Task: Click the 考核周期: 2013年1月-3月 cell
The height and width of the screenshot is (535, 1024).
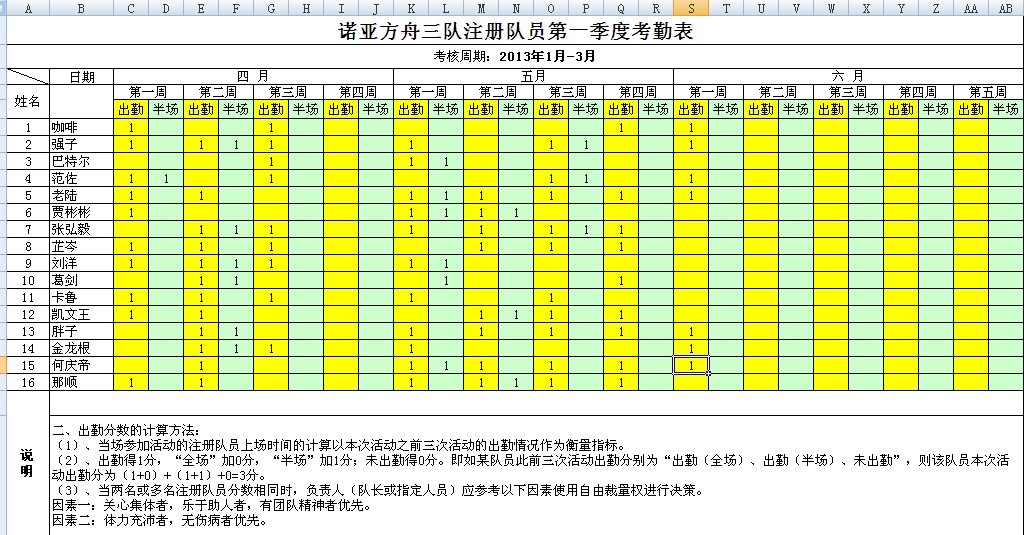Action: [x=515, y=56]
